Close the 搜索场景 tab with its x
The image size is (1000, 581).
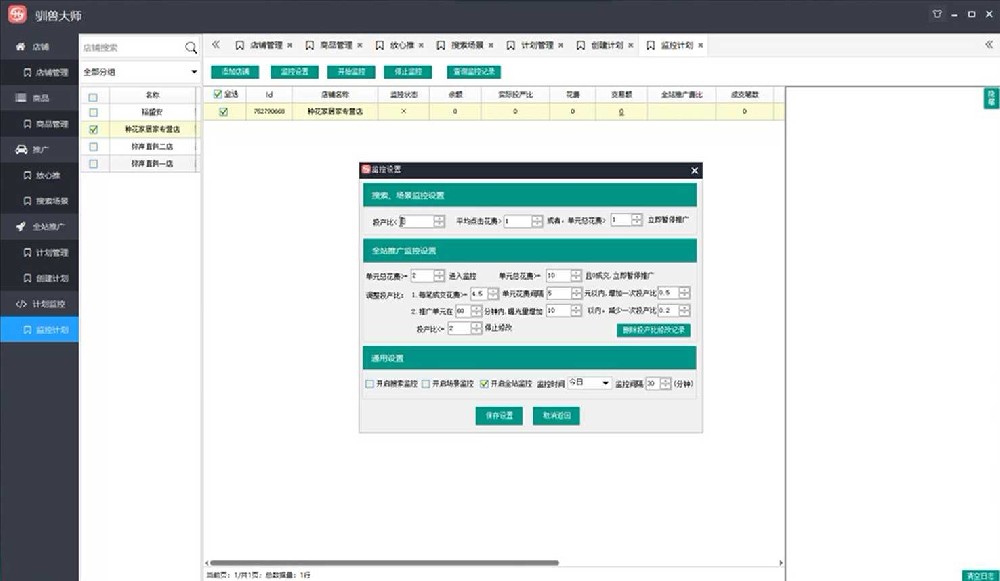490,45
